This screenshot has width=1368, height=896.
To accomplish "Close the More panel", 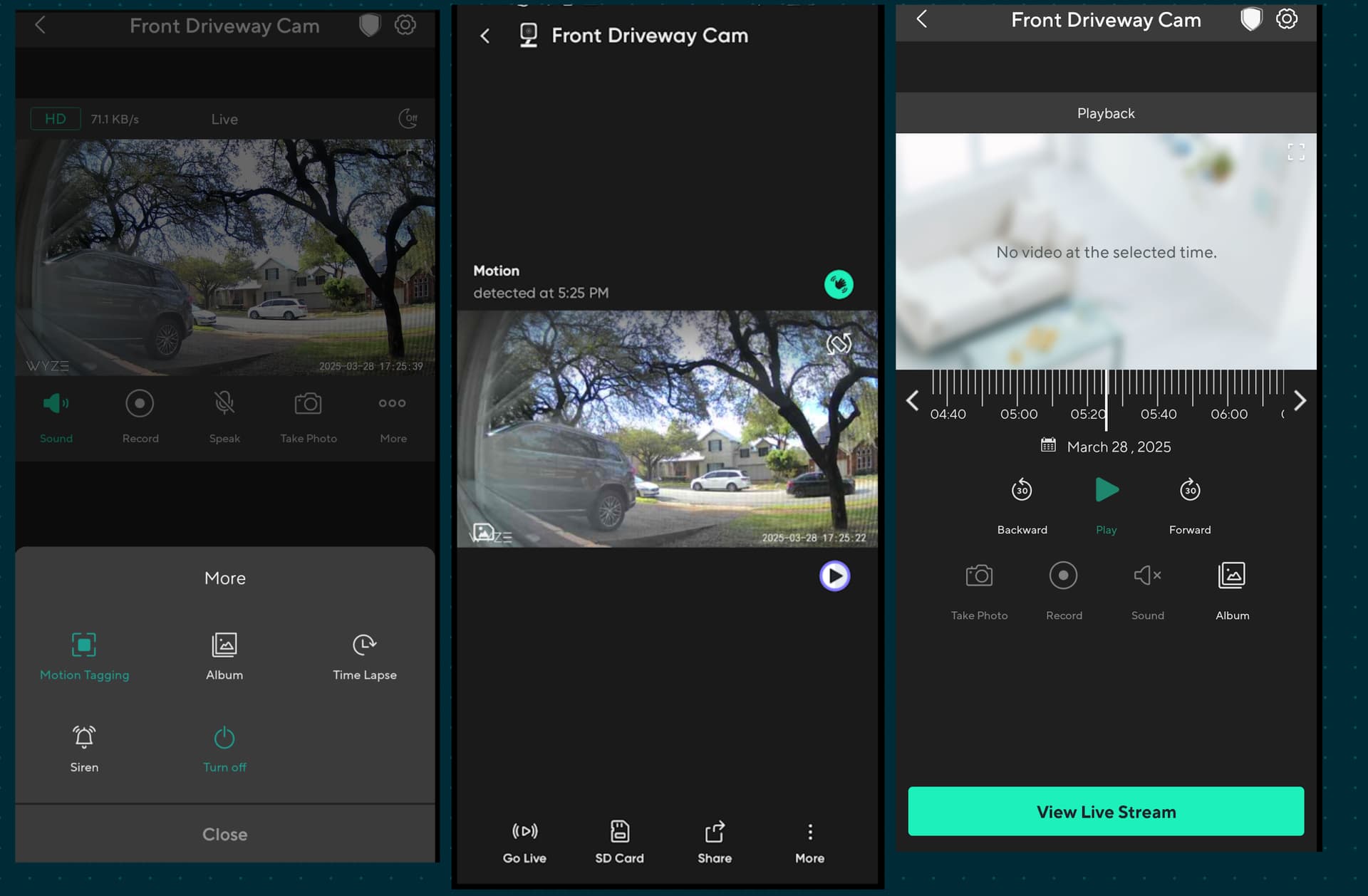I will tap(224, 834).
